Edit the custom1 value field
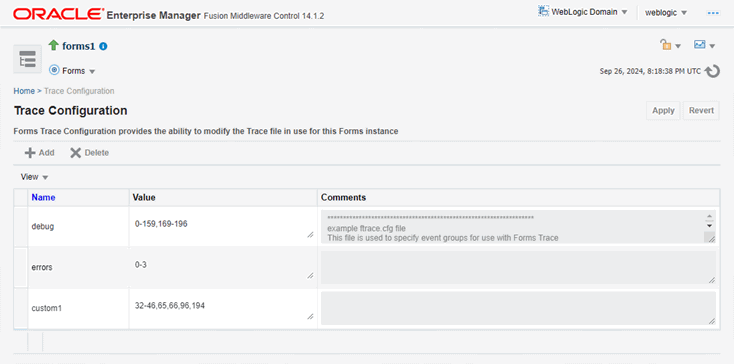Screen dimensions: 734x364 coord(223,308)
